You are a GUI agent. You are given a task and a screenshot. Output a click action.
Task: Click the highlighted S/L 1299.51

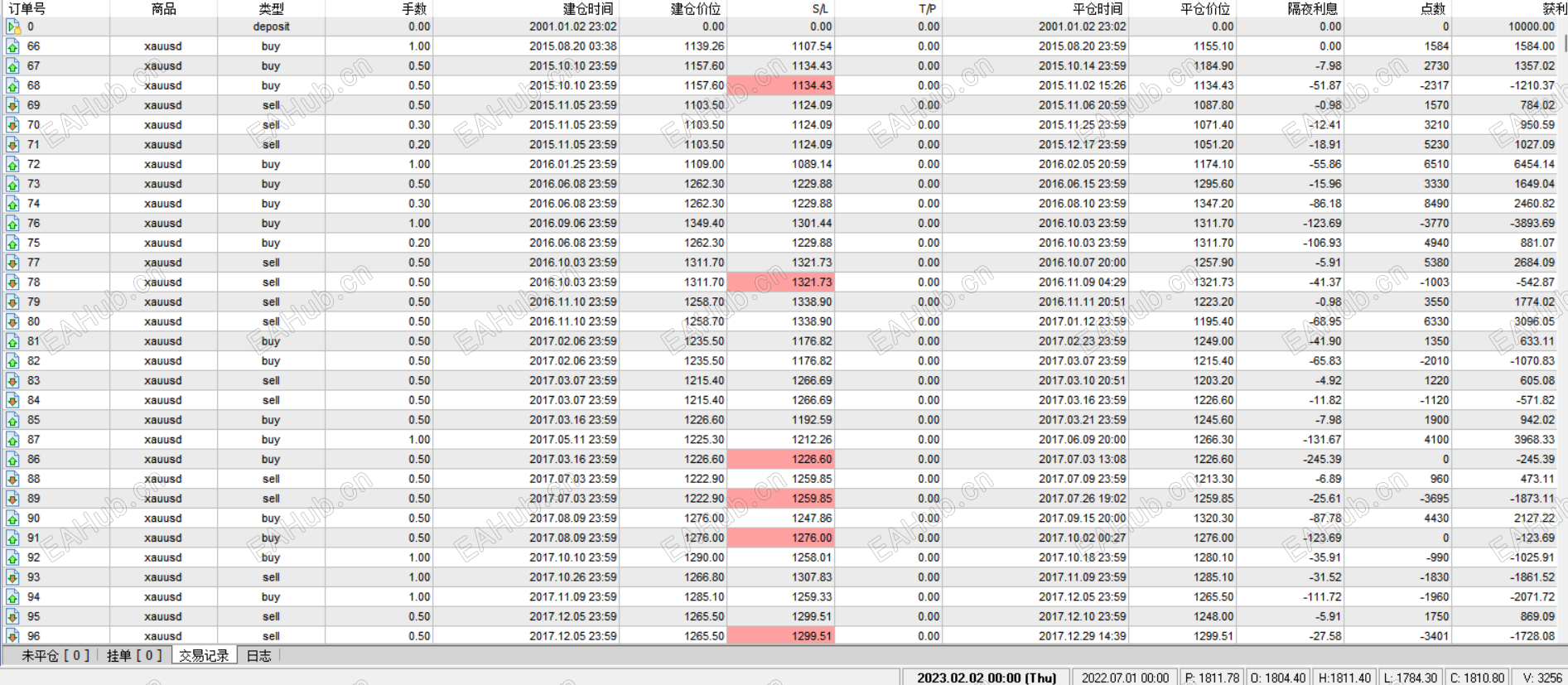pos(781,636)
